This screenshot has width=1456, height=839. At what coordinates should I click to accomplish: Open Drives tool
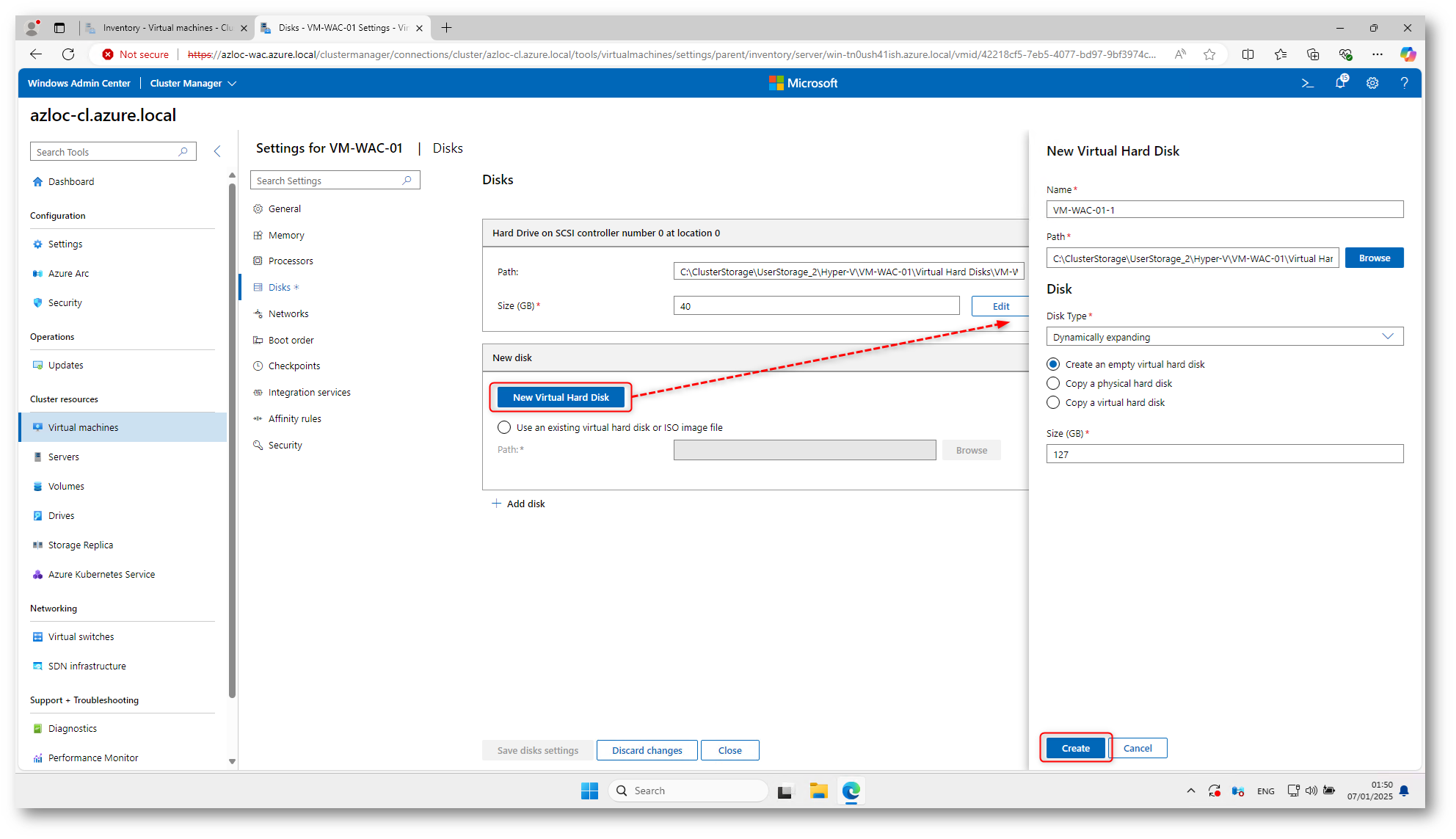coord(61,515)
